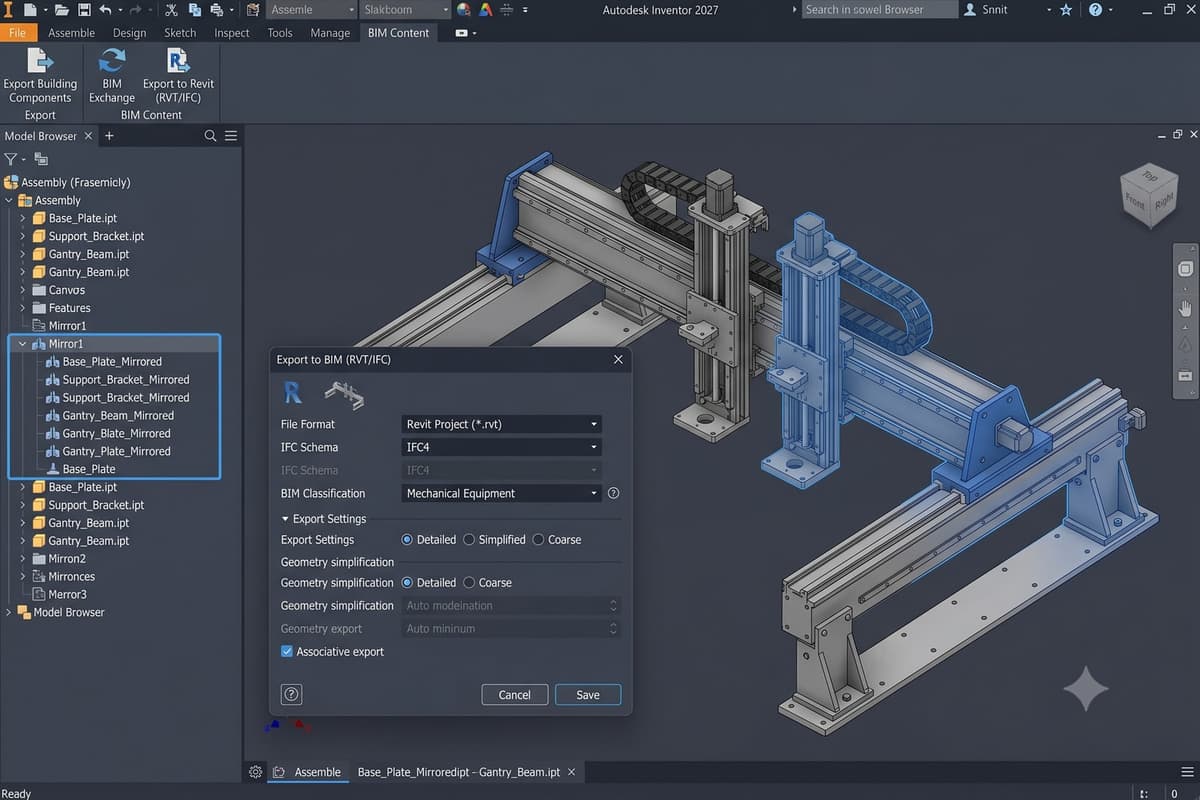Screen dimensions: 1200x800
Task: Collapse the Export Settings section
Action: (x=285, y=519)
